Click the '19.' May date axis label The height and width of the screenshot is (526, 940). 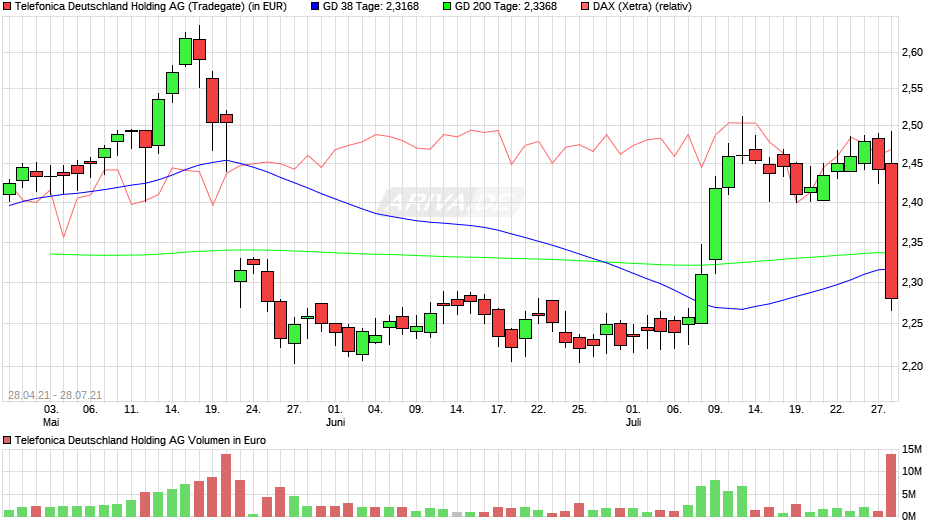pos(212,410)
